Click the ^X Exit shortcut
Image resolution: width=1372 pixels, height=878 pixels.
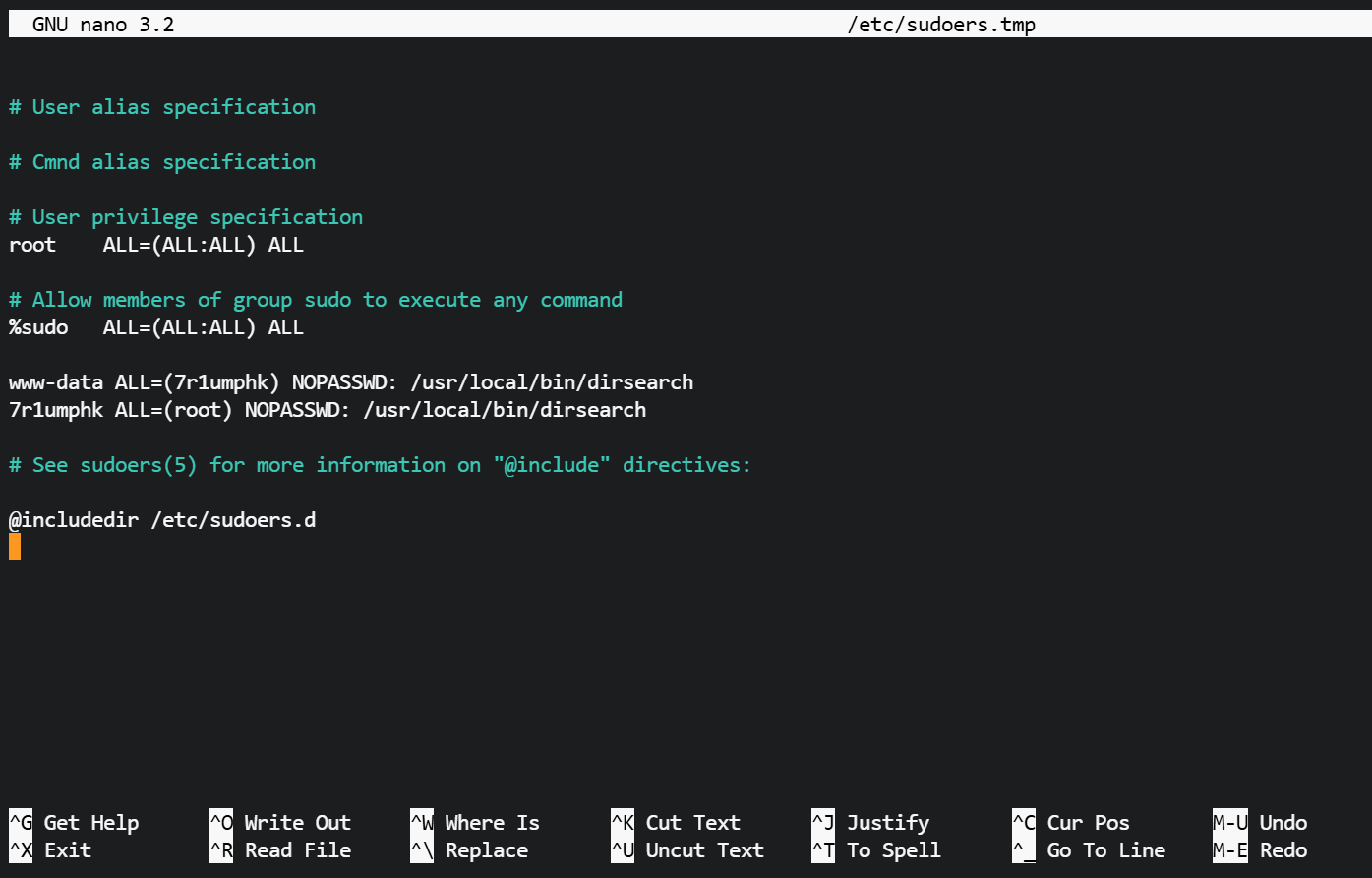tap(50, 850)
